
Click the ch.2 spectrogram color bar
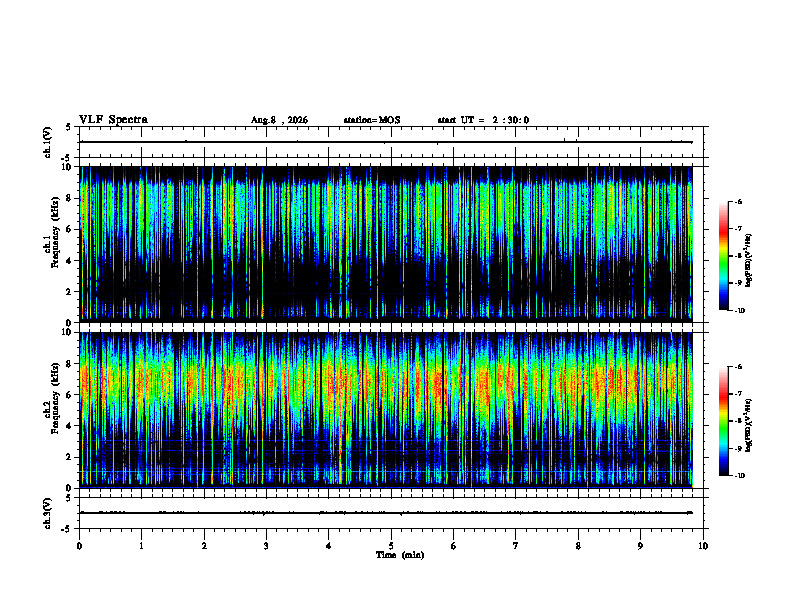coord(723,421)
